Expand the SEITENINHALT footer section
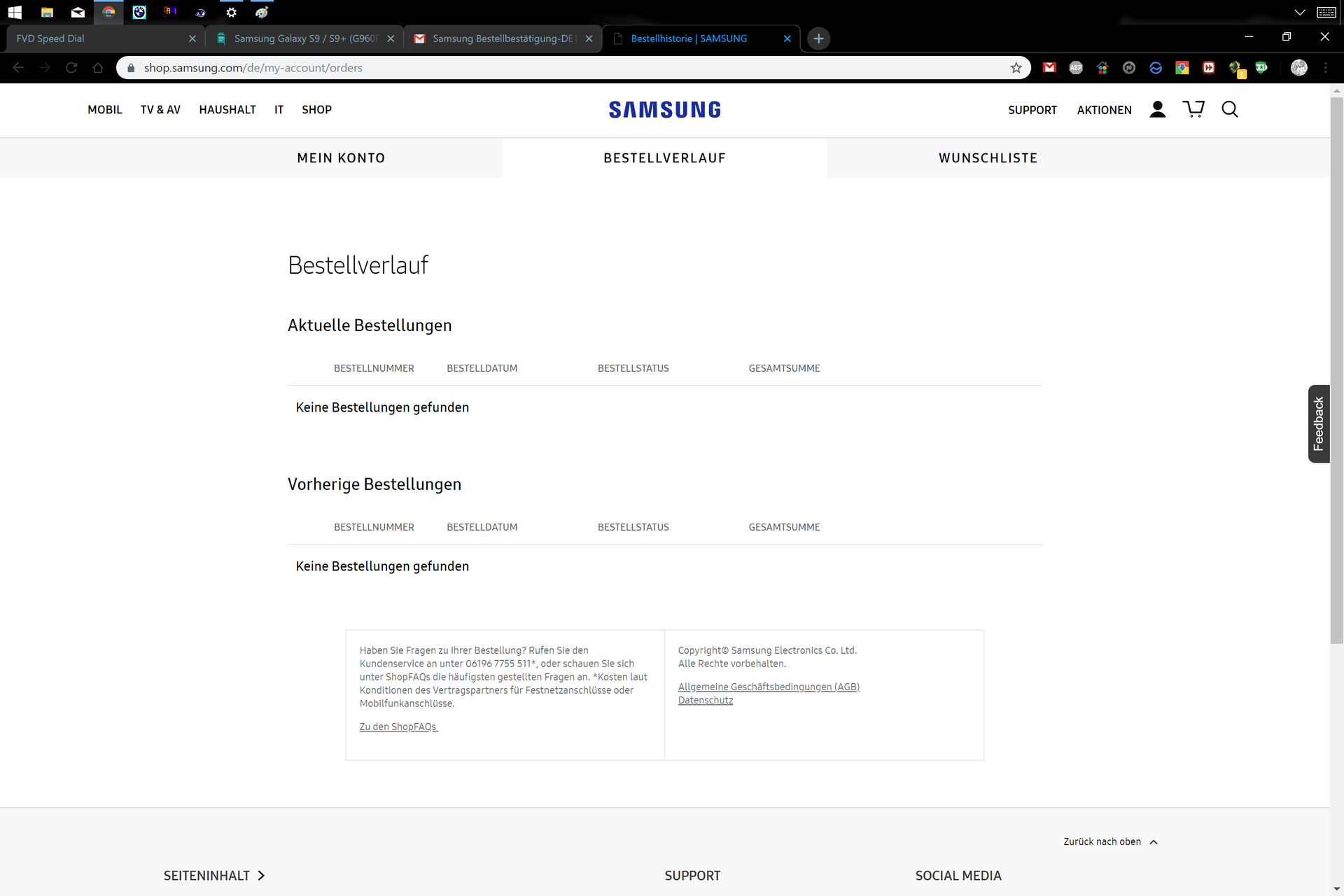Viewport: 1344px width, 896px height. pyautogui.click(x=213, y=876)
